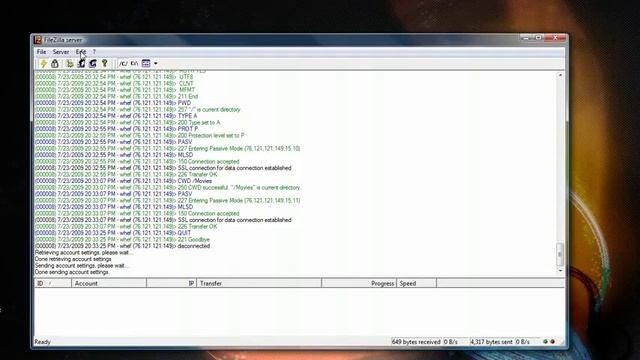Click the log scrollbar down arrow
640x360 pixels.
560,271
